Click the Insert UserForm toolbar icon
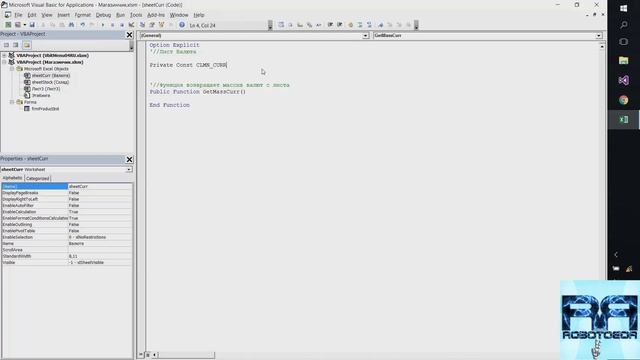This screenshot has height=360, width=640. click(x=18, y=25)
